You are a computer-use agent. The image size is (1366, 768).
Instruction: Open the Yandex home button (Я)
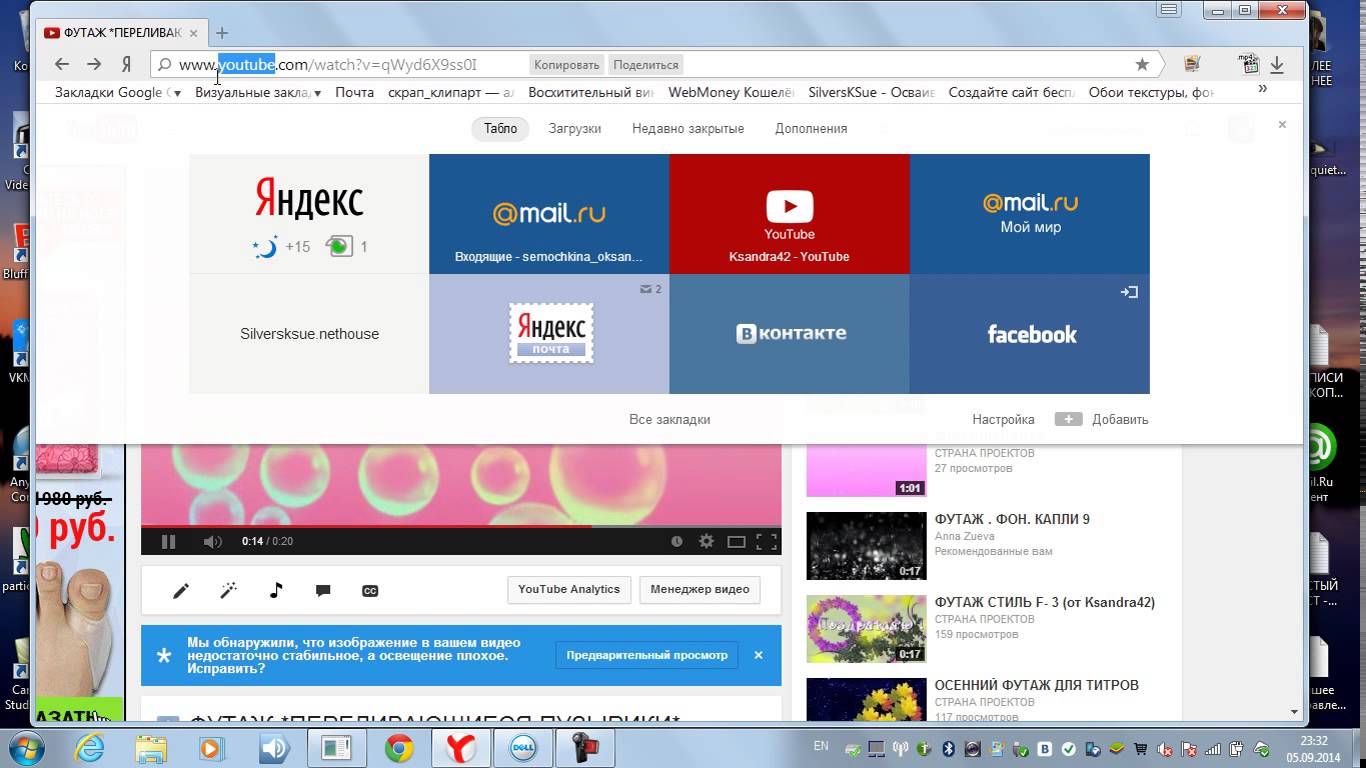coord(126,64)
